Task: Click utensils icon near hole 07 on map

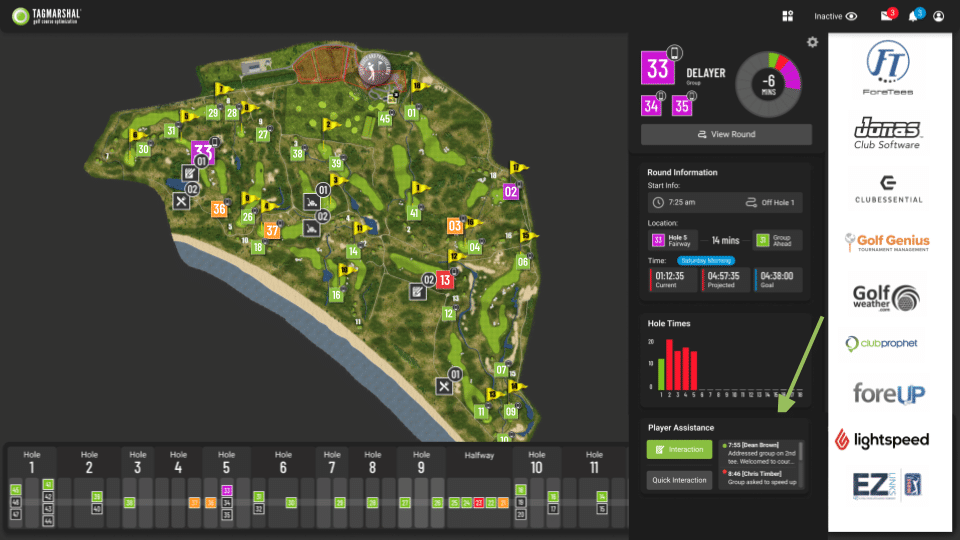Action: click(x=444, y=386)
